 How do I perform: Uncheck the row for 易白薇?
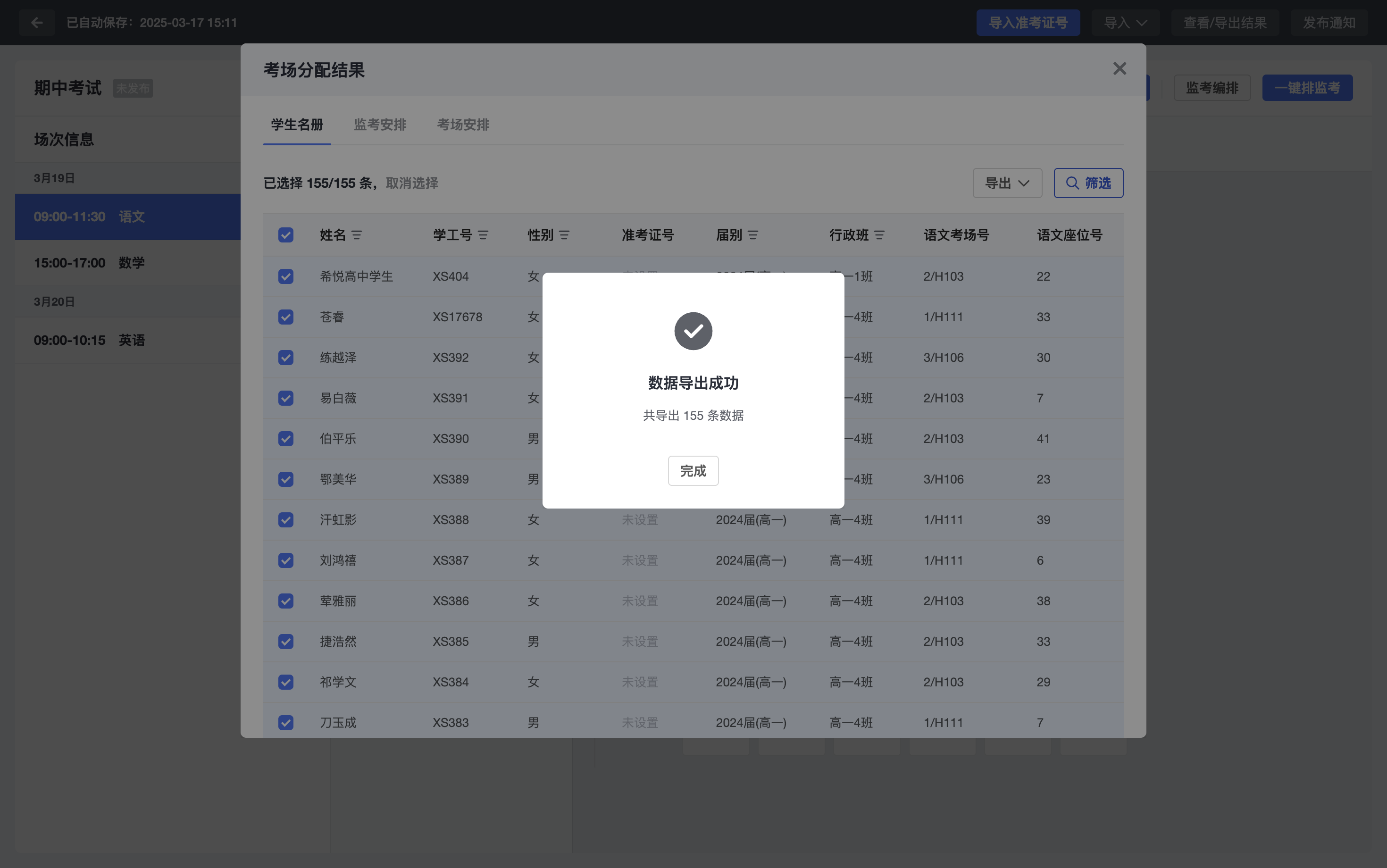click(x=286, y=398)
